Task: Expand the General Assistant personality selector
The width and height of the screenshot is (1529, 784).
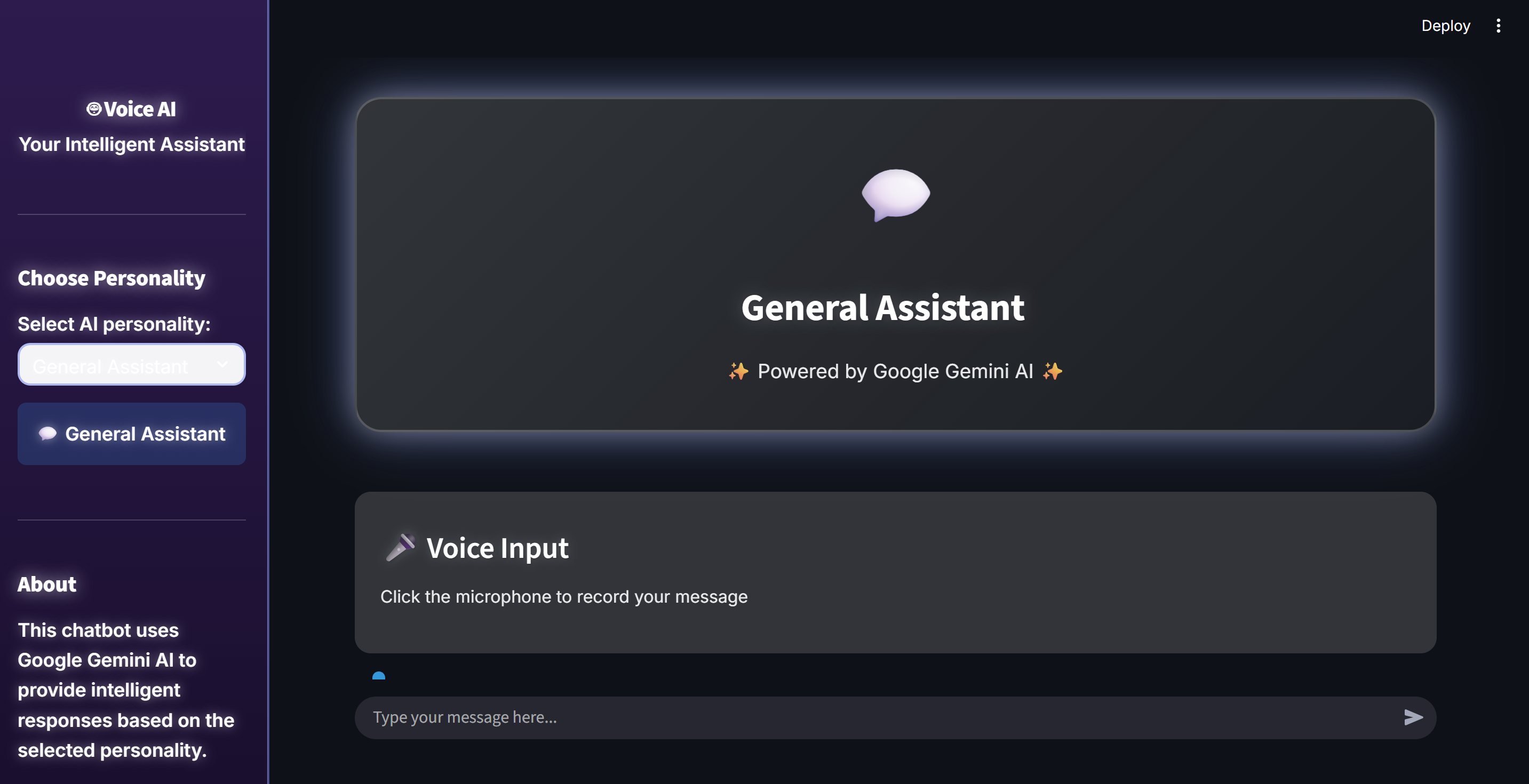Action: pos(131,364)
